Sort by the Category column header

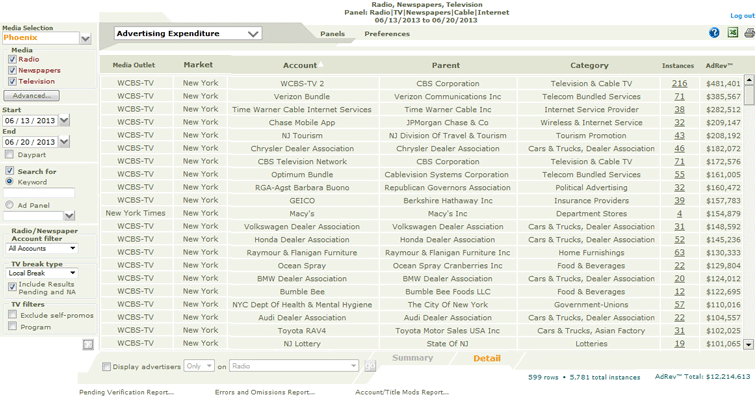589,65
